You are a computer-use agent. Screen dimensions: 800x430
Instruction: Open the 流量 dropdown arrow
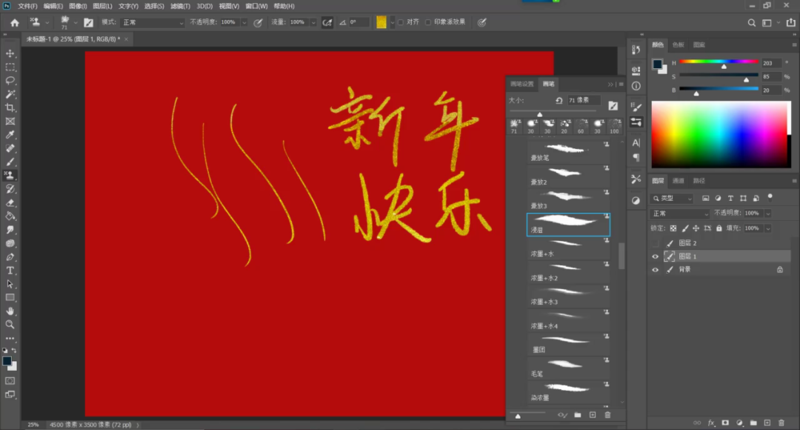313,22
